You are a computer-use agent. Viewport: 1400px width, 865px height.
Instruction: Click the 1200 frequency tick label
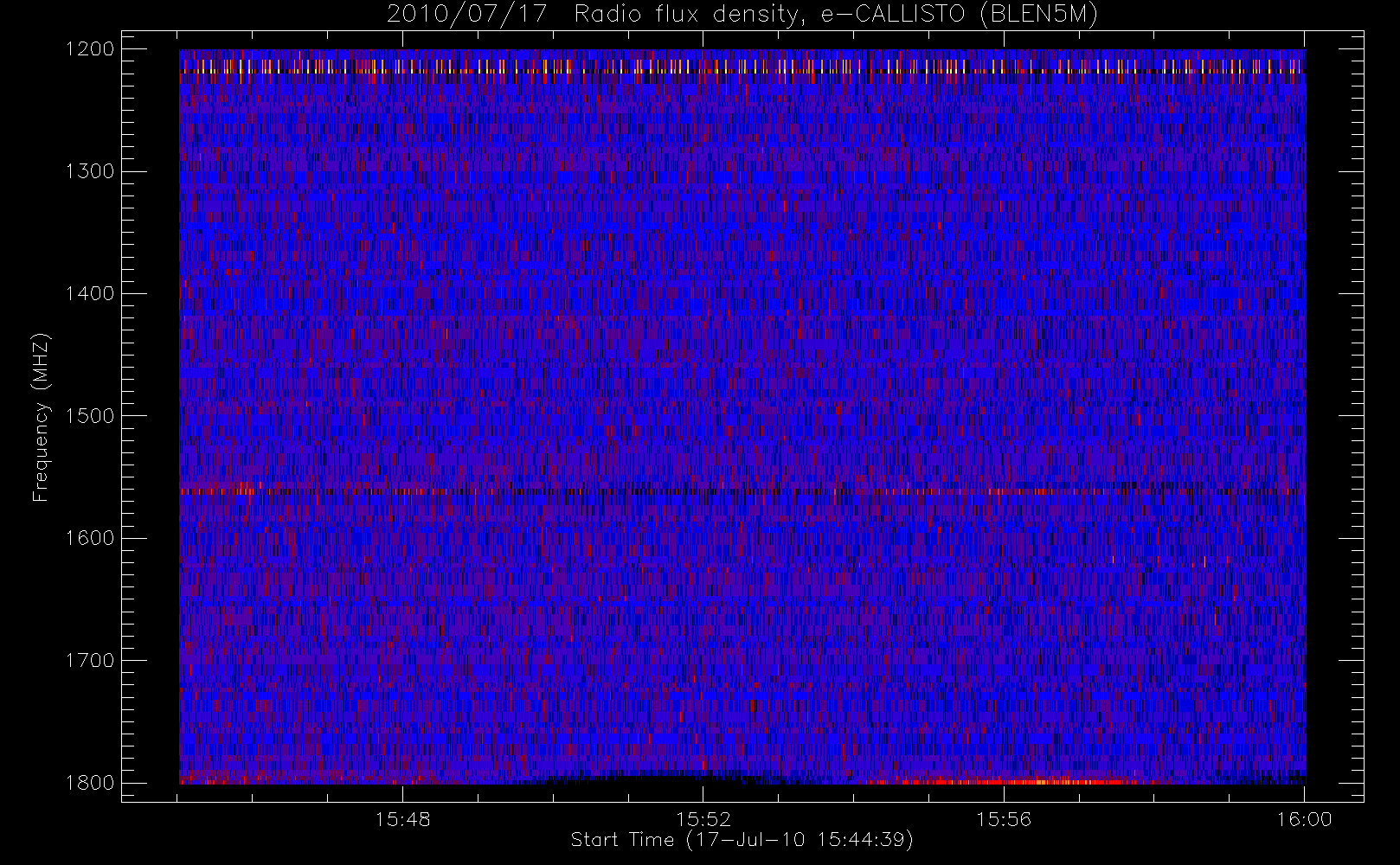pos(90,49)
